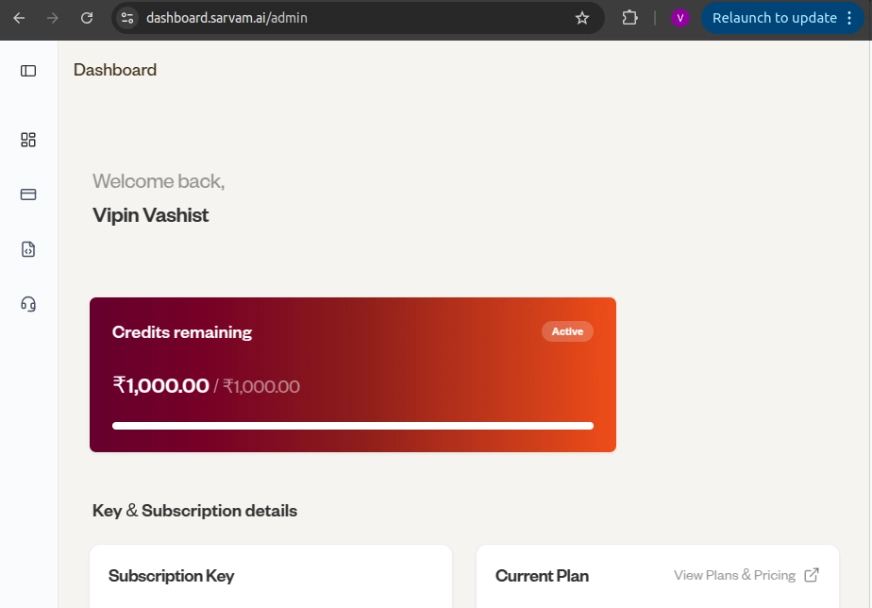Click Relaunch to update button
Screen dimensions: 872x608
773,18
